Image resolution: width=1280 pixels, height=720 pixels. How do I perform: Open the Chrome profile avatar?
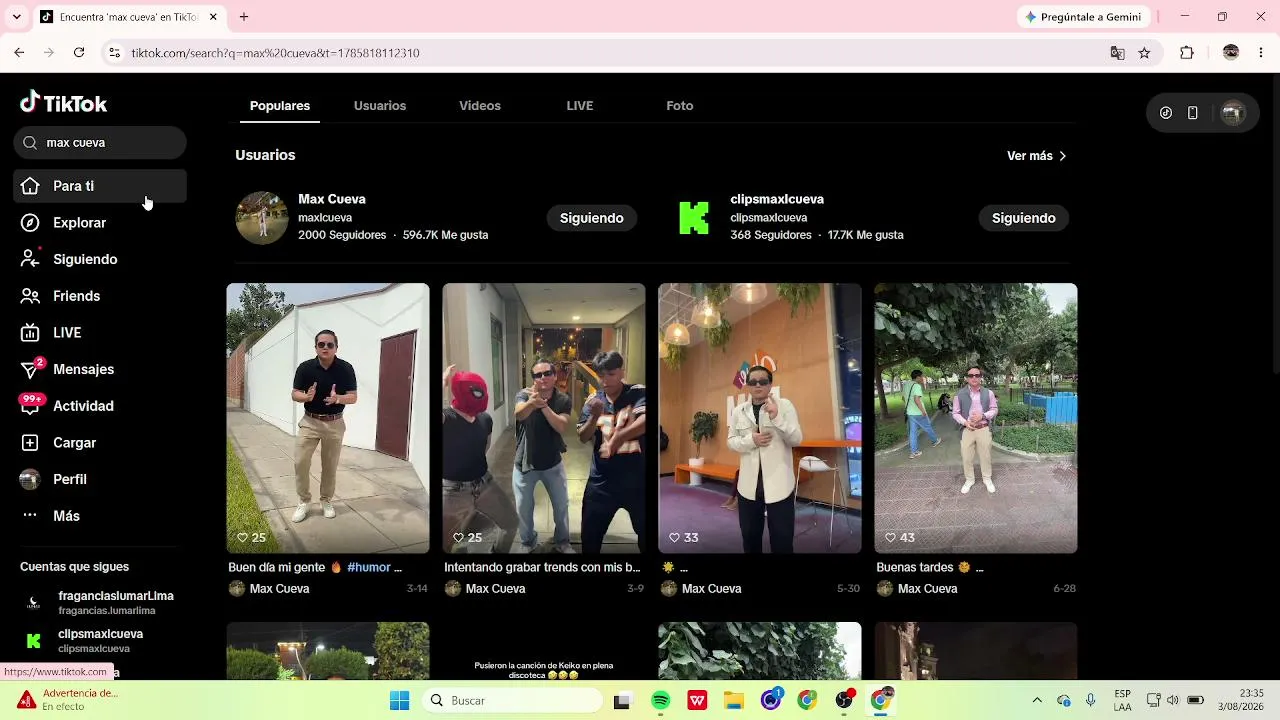[x=1231, y=53]
